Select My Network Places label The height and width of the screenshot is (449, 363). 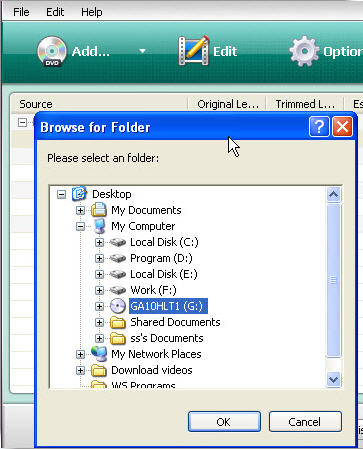156,354
